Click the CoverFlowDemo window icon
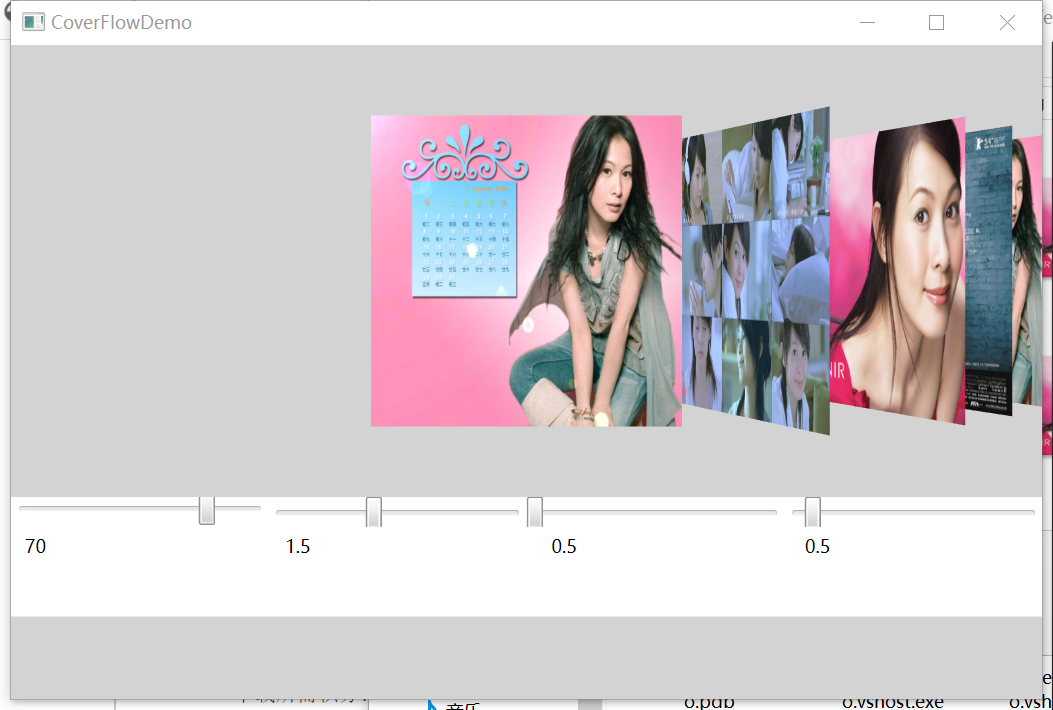 tap(33, 22)
